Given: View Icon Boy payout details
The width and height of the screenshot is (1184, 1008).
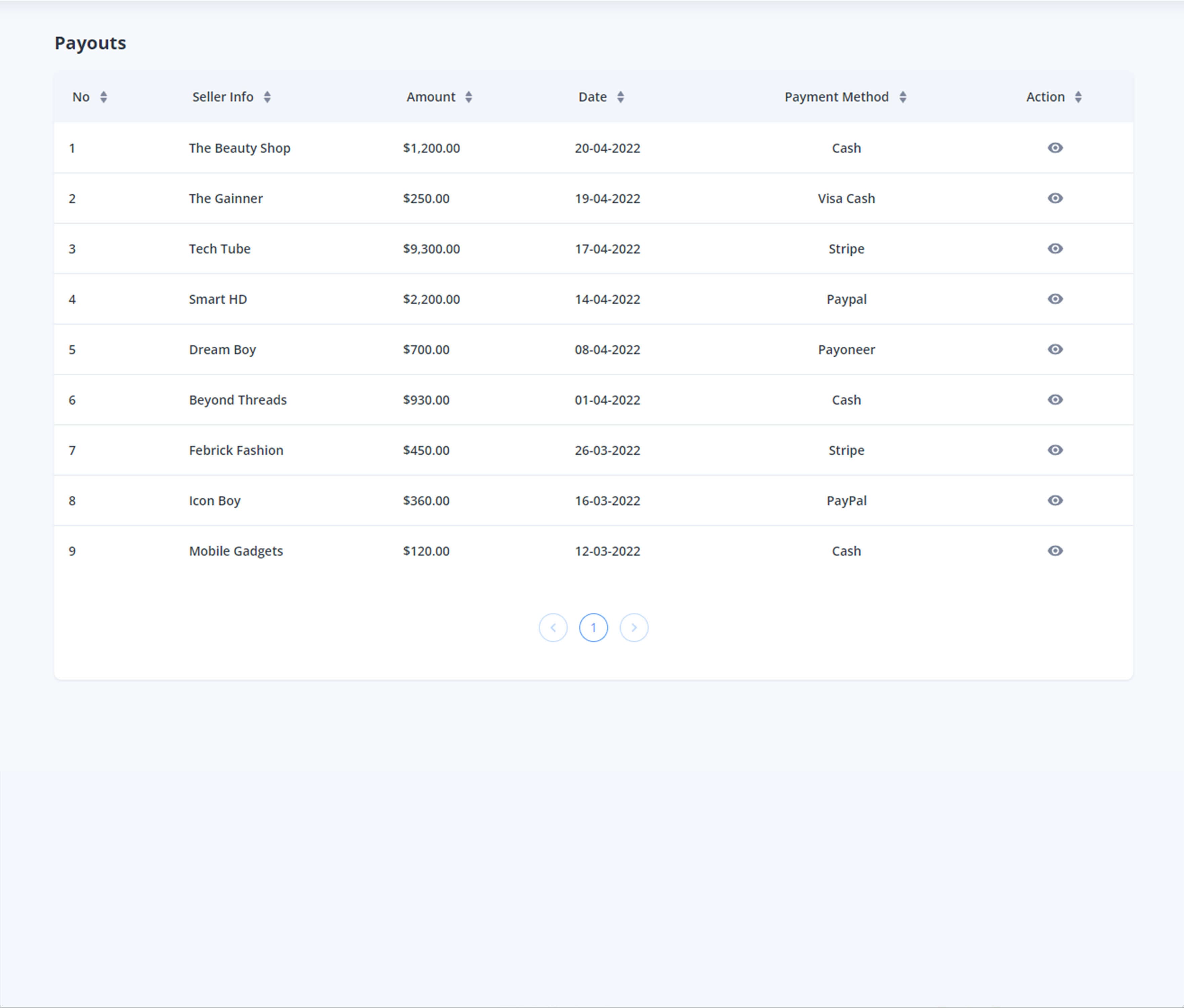Looking at the screenshot, I should pos(1055,500).
